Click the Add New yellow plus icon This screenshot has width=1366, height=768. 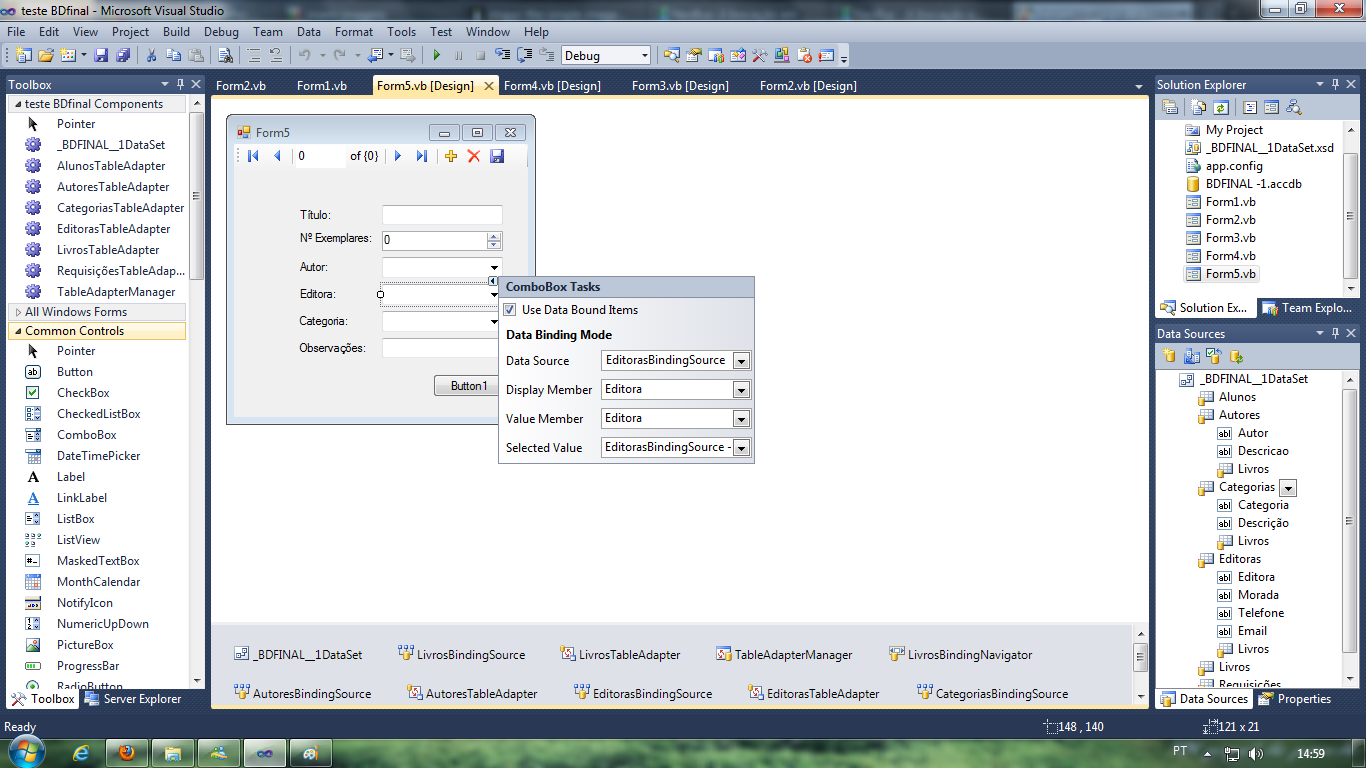451,156
